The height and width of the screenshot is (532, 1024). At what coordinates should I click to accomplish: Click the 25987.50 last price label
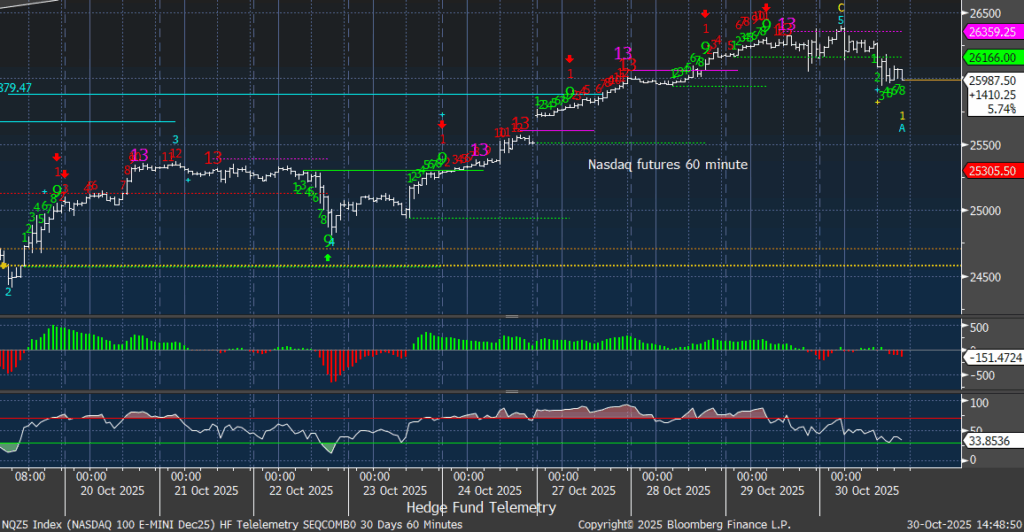991,80
